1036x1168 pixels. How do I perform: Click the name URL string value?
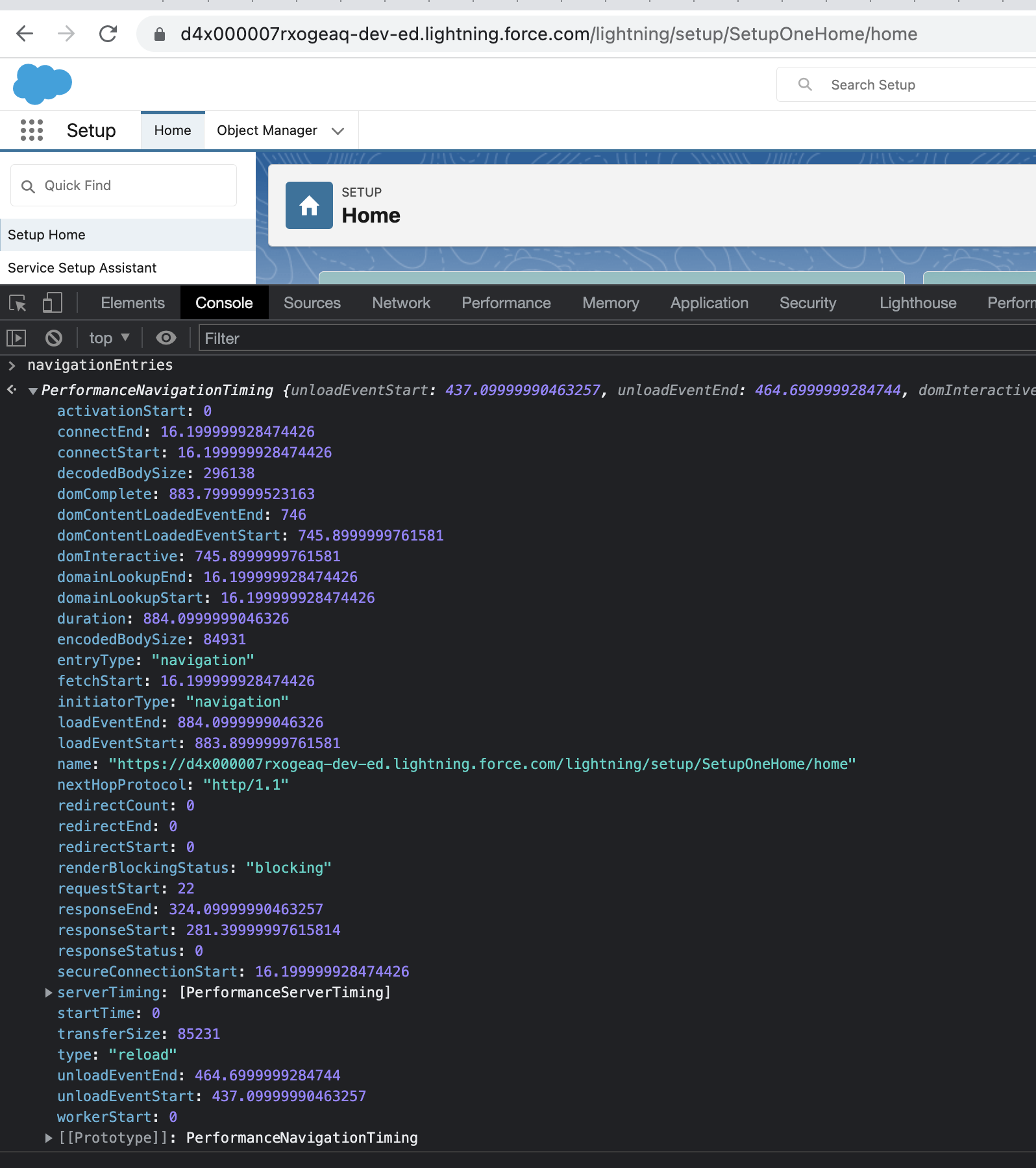click(482, 764)
